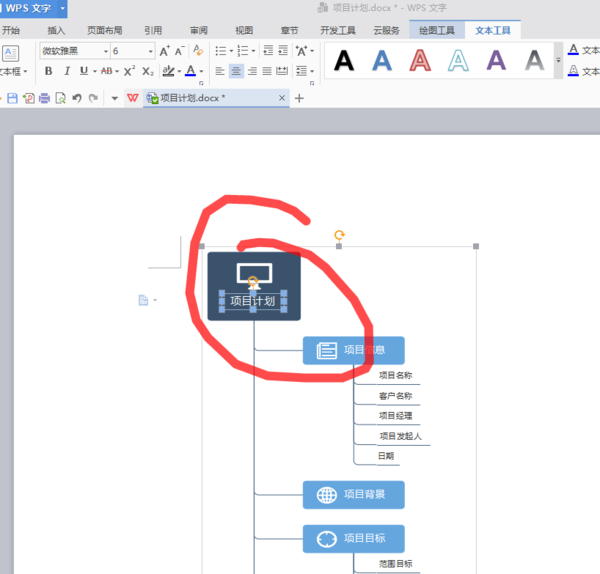
Task: Expand the WordArt styles gallery
Action: pos(558,62)
